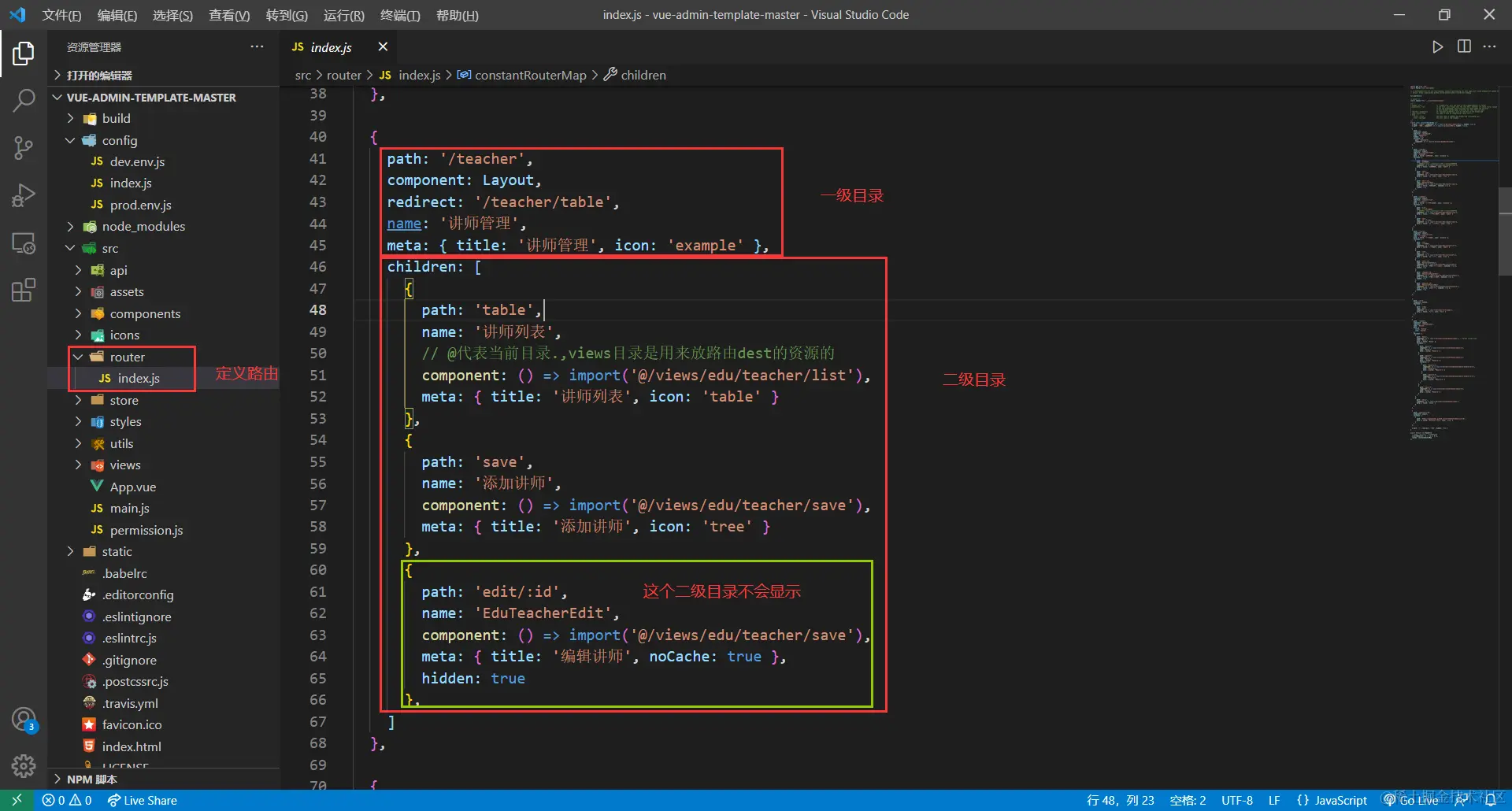Open the Remote Explorer view icon
The height and width of the screenshot is (811, 1512).
(x=24, y=243)
